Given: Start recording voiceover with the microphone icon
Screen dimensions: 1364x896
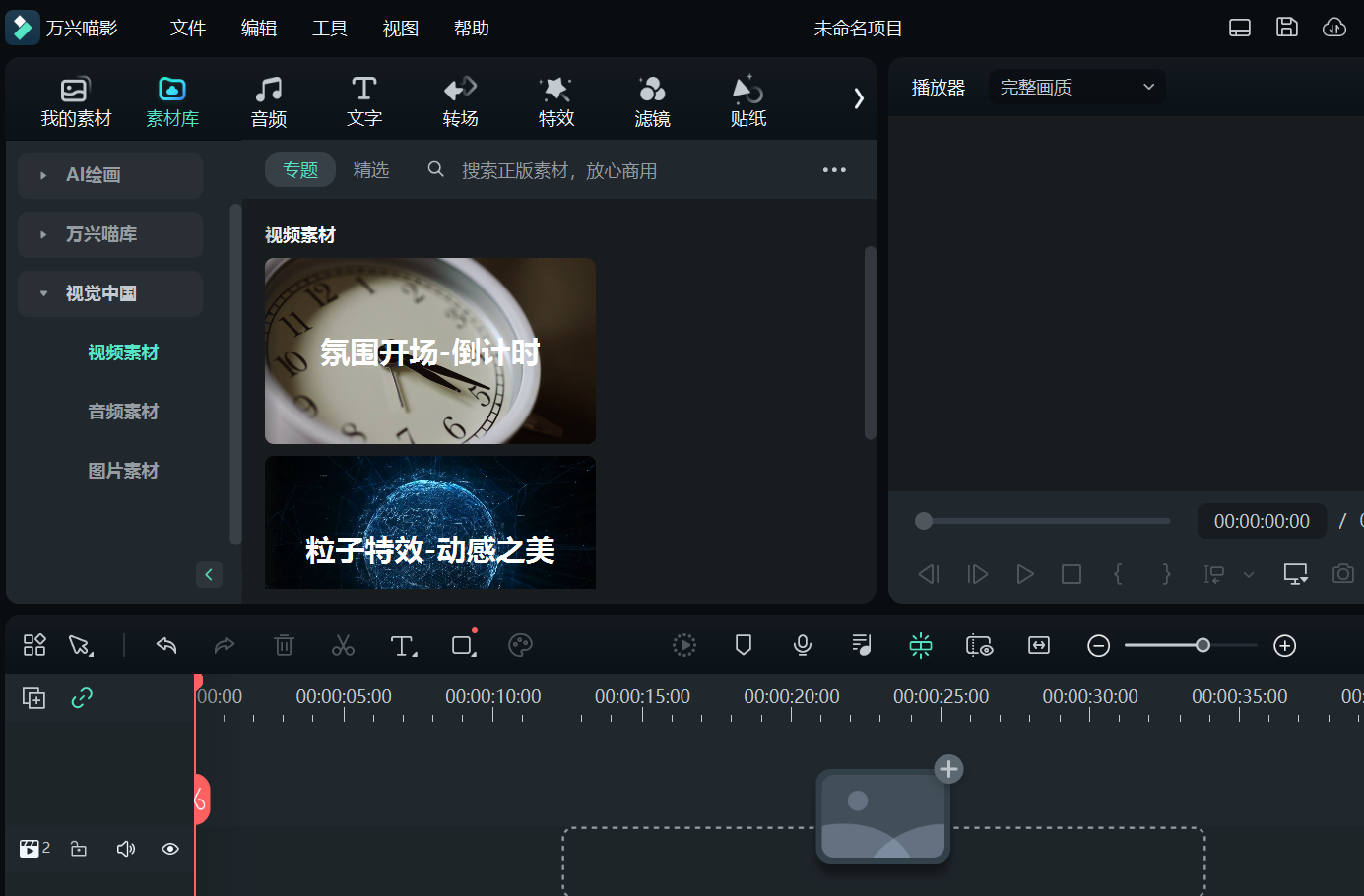Looking at the screenshot, I should [802, 645].
